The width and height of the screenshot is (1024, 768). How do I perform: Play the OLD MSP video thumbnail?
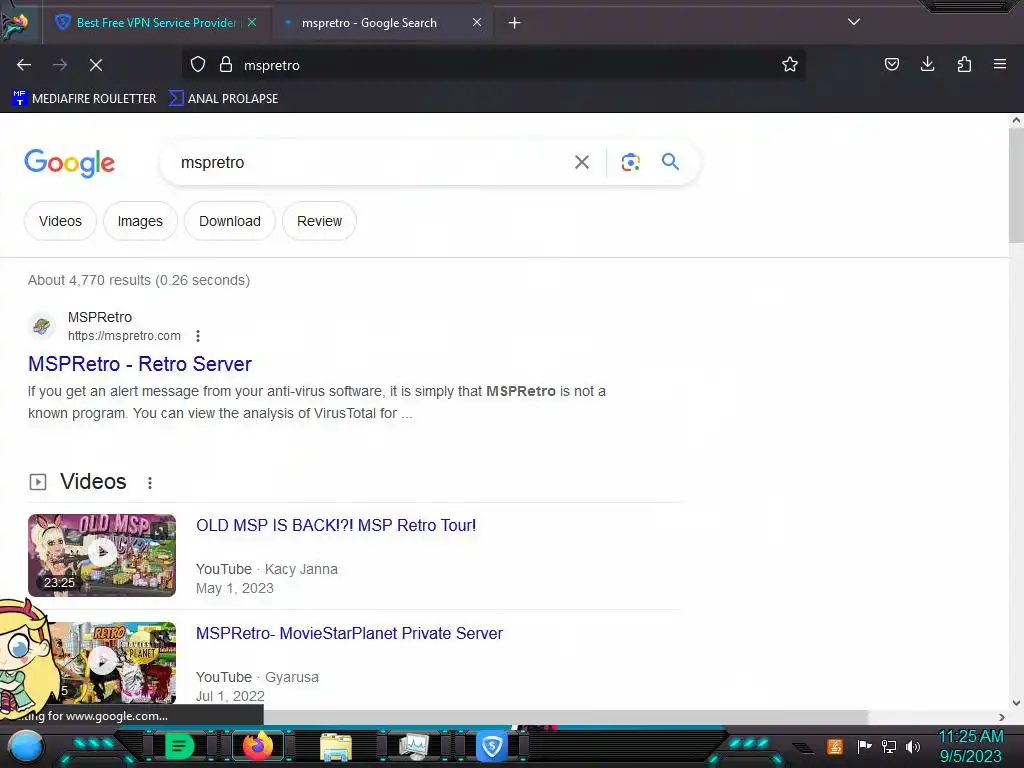tap(102, 555)
